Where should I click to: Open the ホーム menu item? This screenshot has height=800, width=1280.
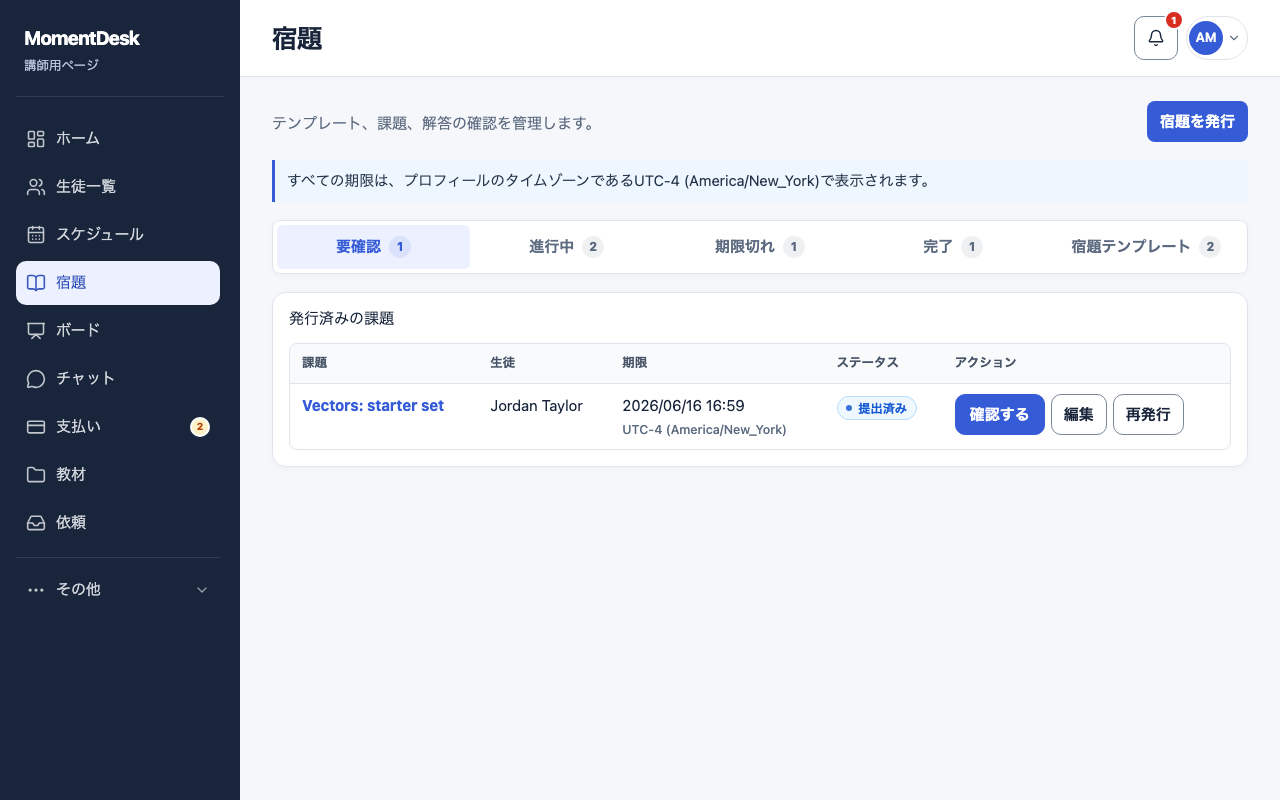118,139
